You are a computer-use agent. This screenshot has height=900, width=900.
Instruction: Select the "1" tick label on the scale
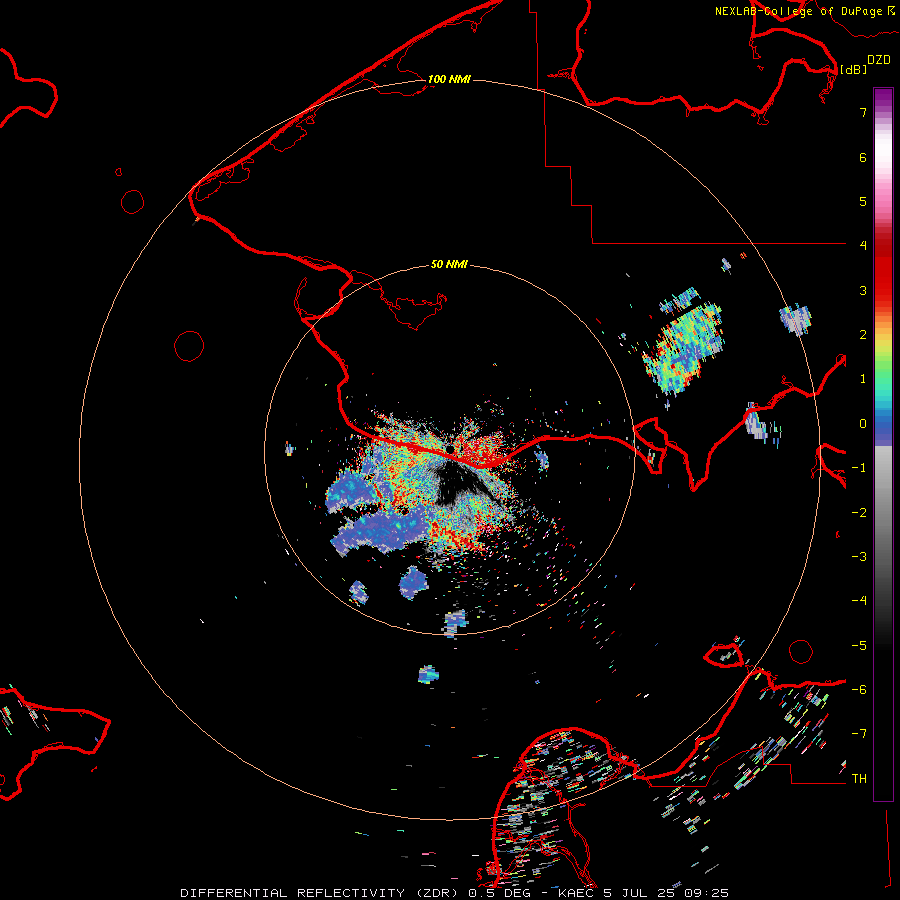coord(863,379)
